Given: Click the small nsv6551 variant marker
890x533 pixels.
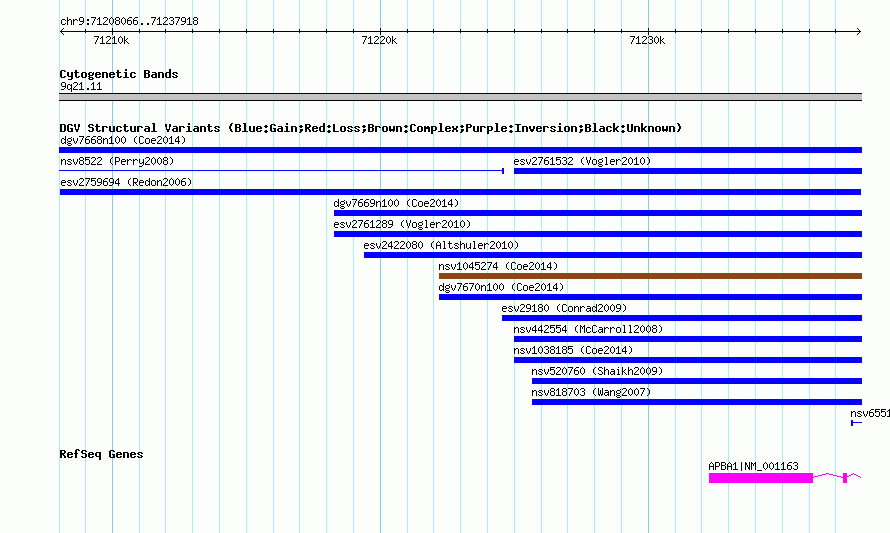Looking at the screenshot, I should tap(857, 423).
